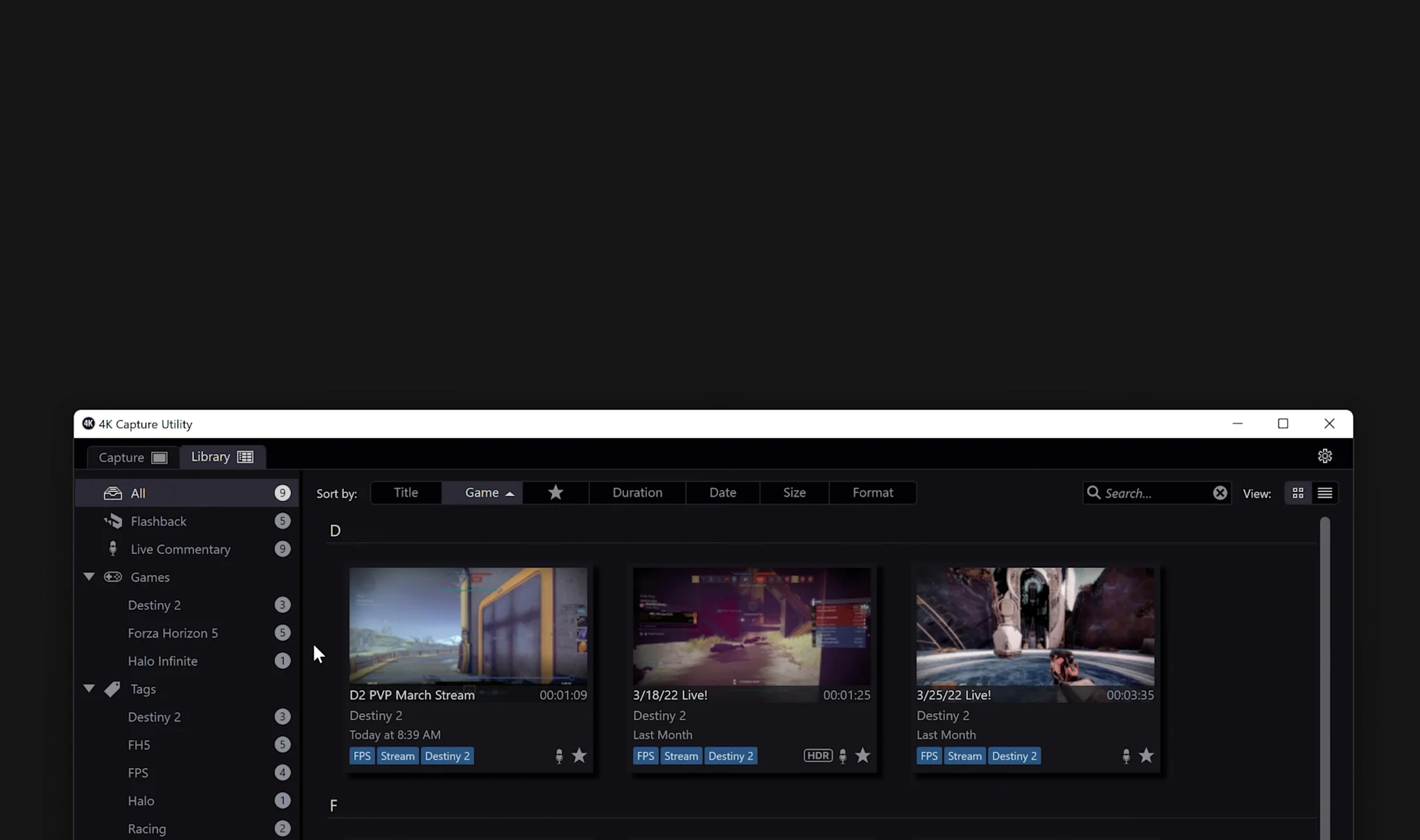
Task: Toggle the star on the 3/25/22 Live! clip
Action: point(1145,755)
